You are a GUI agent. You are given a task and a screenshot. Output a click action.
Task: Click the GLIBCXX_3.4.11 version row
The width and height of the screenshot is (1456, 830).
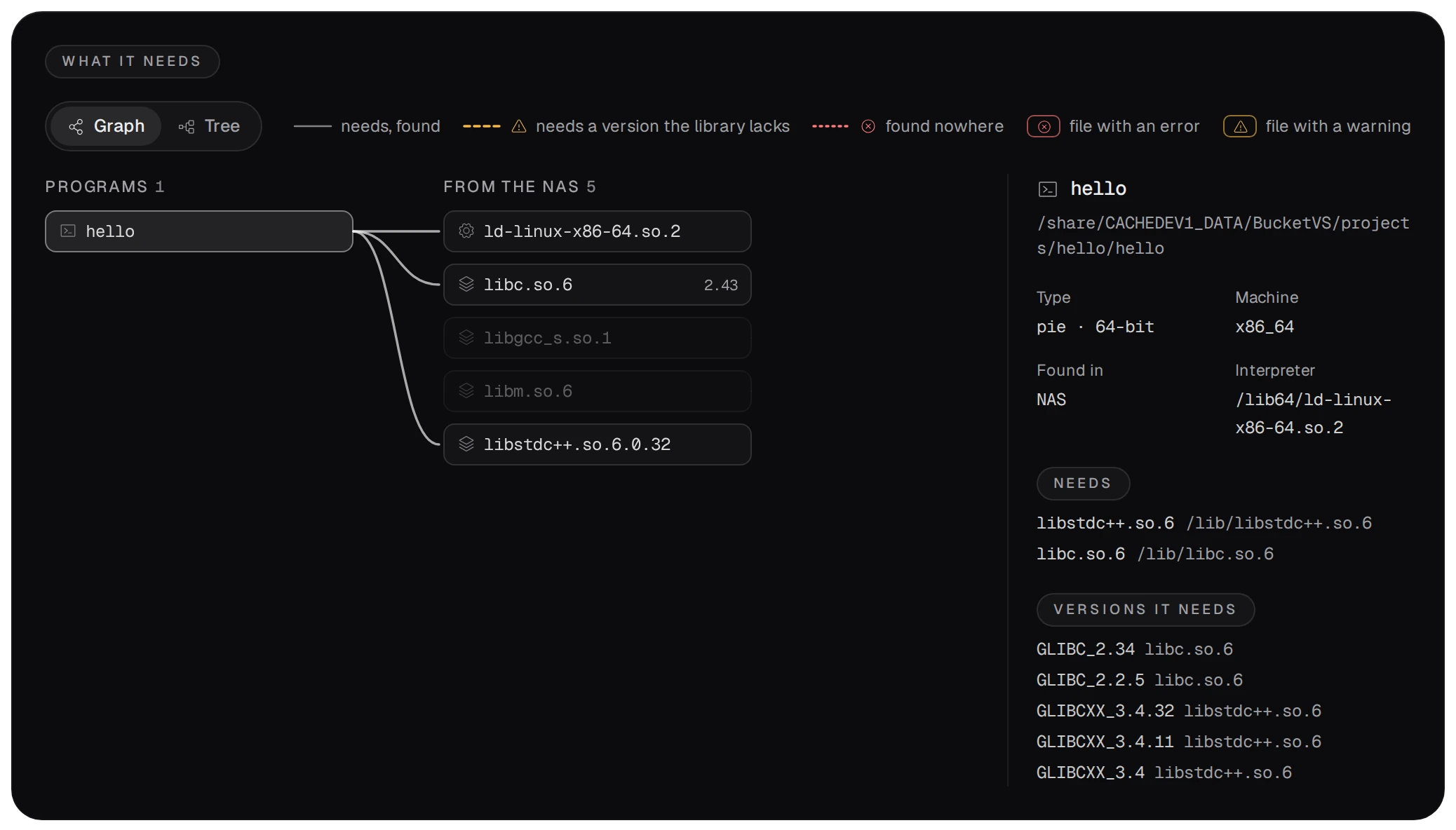(1179, 742)
